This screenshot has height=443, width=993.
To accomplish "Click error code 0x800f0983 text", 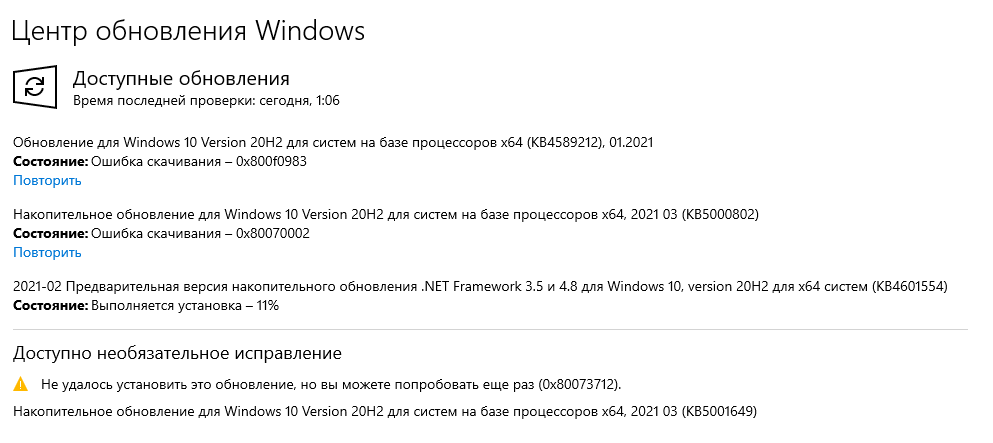I will [271, 162].
